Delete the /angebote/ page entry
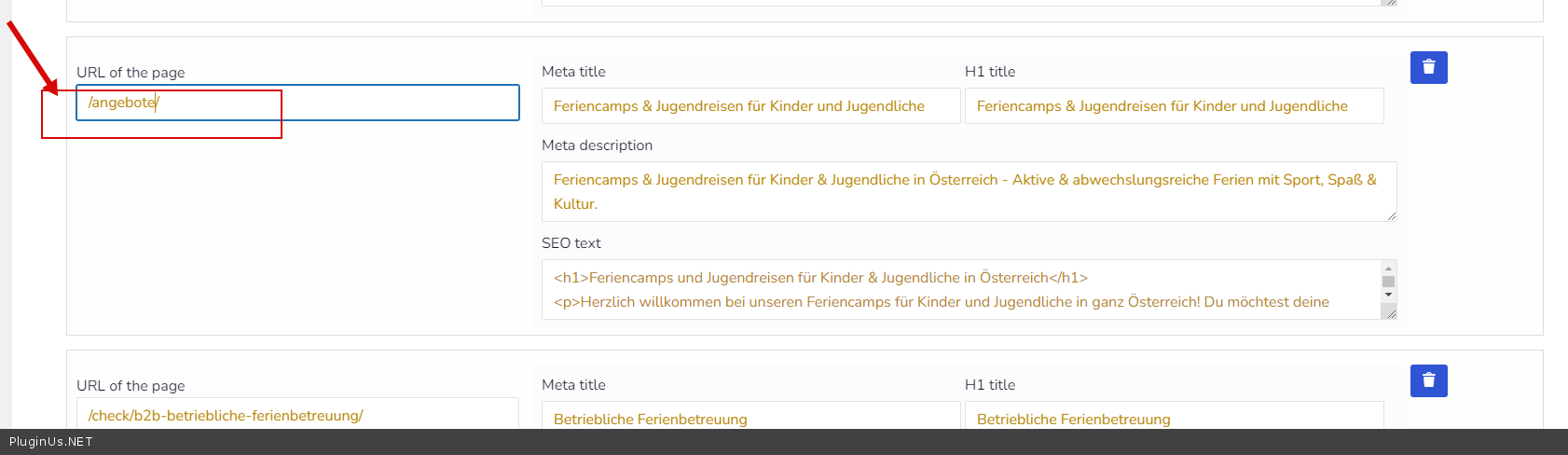The height and width of the screenshot is (455, 1568). pos(1428,67)
